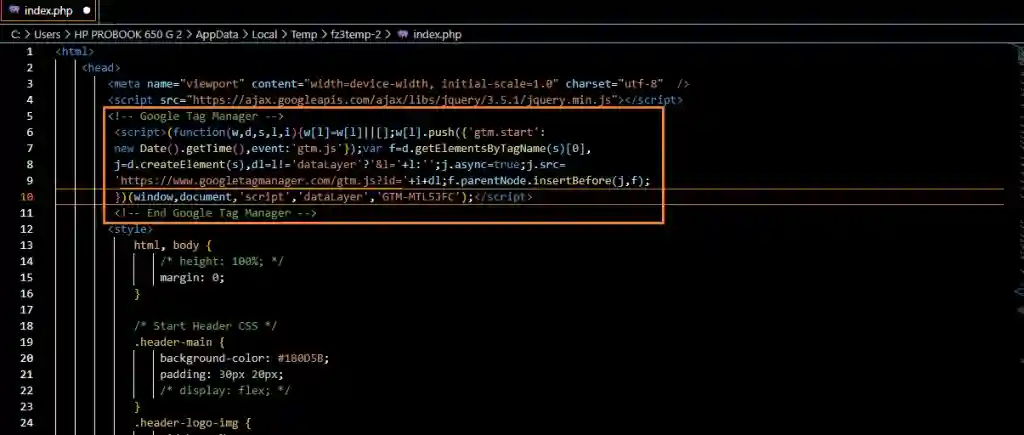Image resolution: width=1024 pixels, height=435 pixels.
Task: Open the Users breadcrumb folder
Action: tap(47, 35)
